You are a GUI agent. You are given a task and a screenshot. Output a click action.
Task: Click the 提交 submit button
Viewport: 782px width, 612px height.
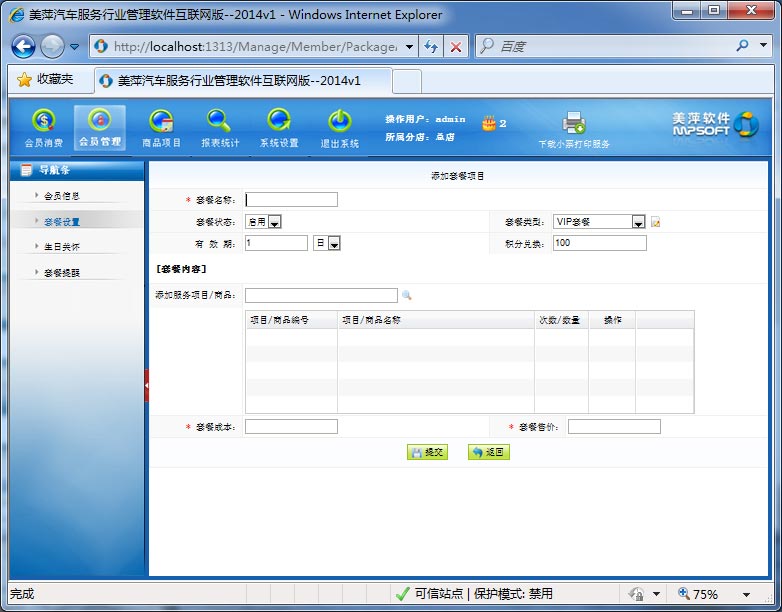tap(427, 452)
